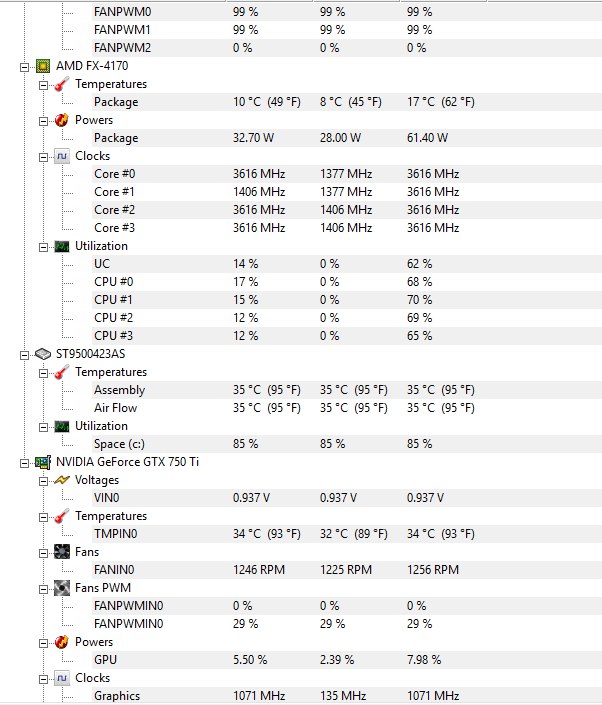Click the fan icon beside the Fans node
The width and height of the screenshot is (602, 705).
tap(62, 552)
